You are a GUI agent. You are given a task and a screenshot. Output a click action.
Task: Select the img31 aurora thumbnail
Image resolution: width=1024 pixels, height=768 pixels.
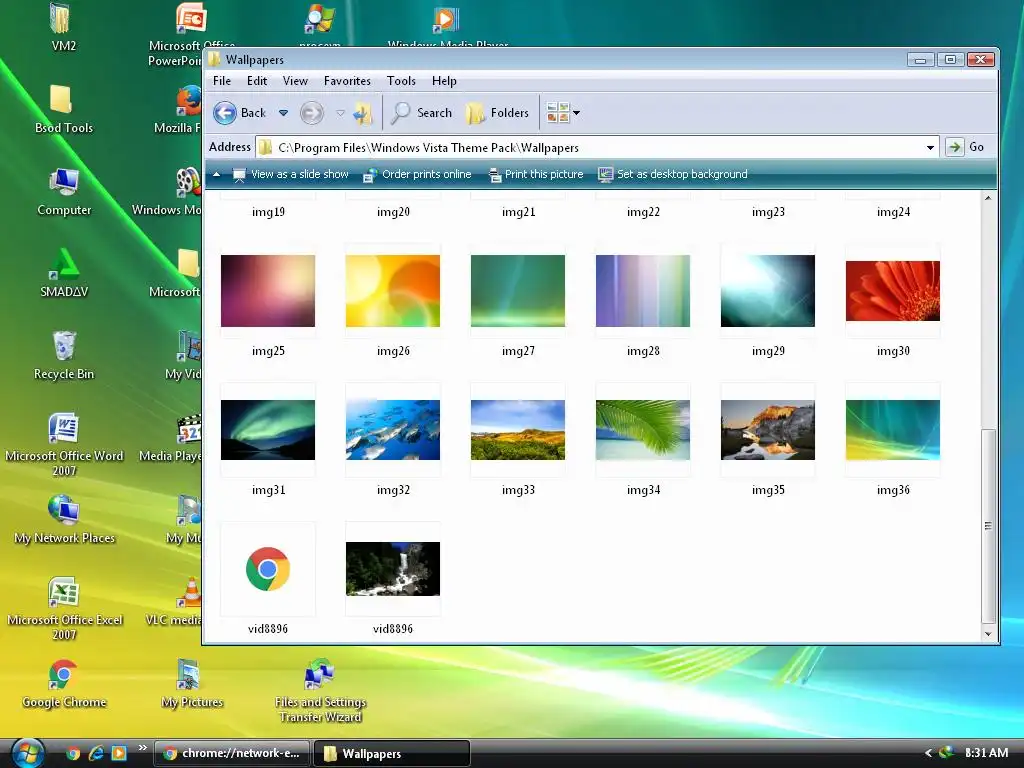tap(268, 430)
